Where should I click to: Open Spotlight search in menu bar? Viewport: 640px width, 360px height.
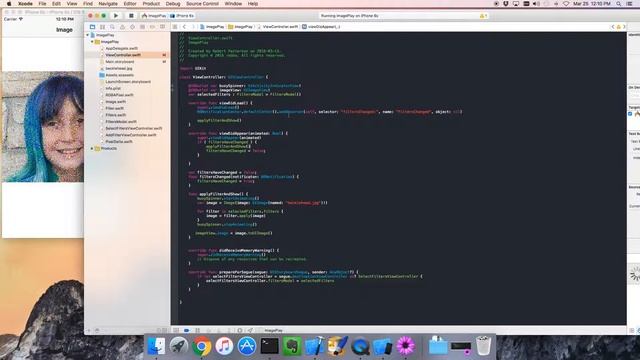(619, 4)
